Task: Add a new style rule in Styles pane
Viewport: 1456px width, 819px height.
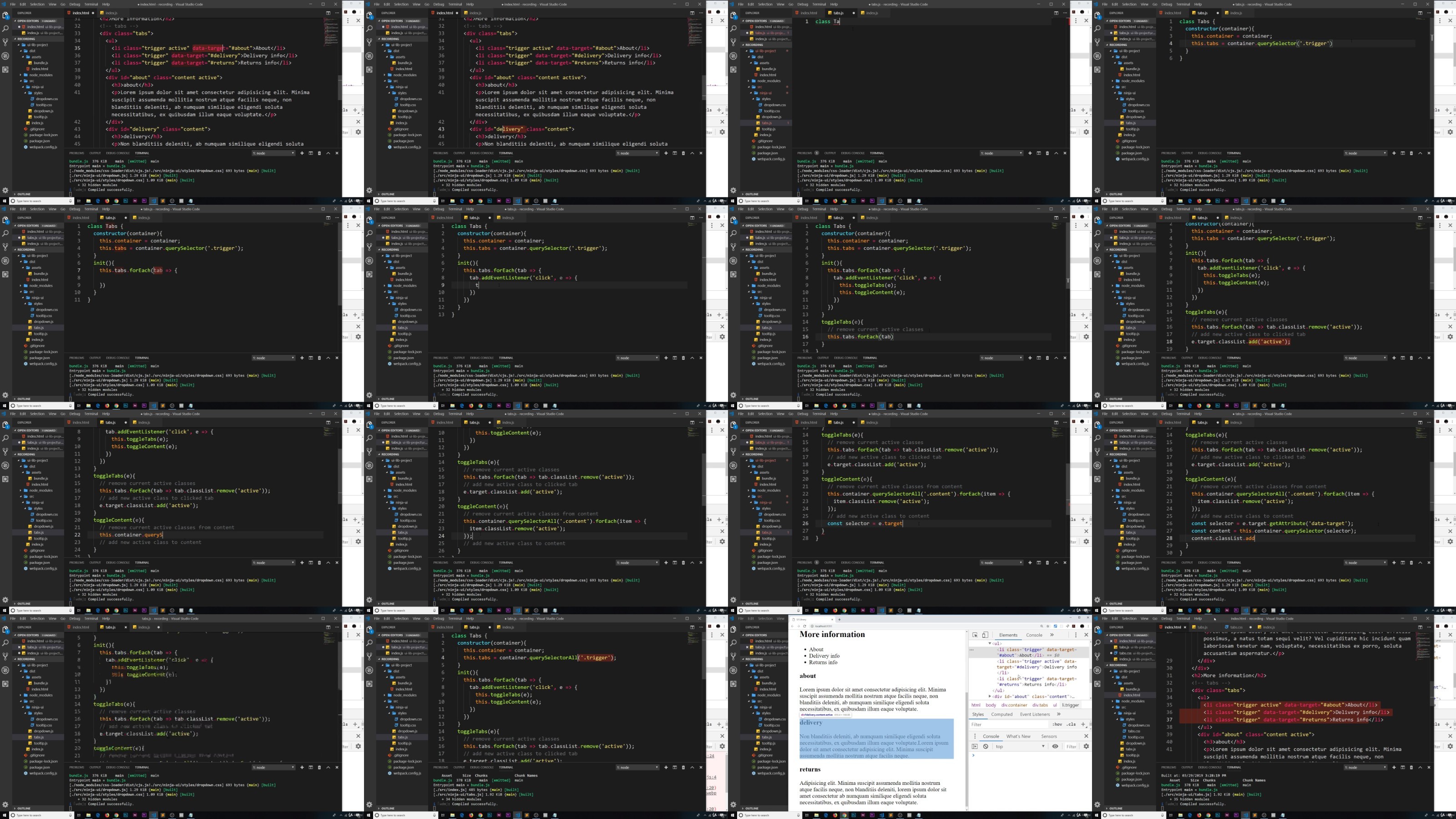Action: pyautogui.click(x=1083, y=724)
